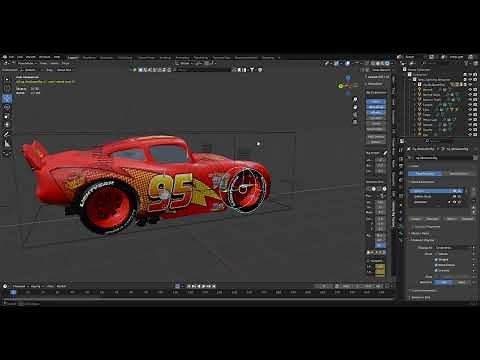The height and width of the screenshot is (360, 480).
Task: Click the bone collection Remove button
Action: [x=433, y=219]
